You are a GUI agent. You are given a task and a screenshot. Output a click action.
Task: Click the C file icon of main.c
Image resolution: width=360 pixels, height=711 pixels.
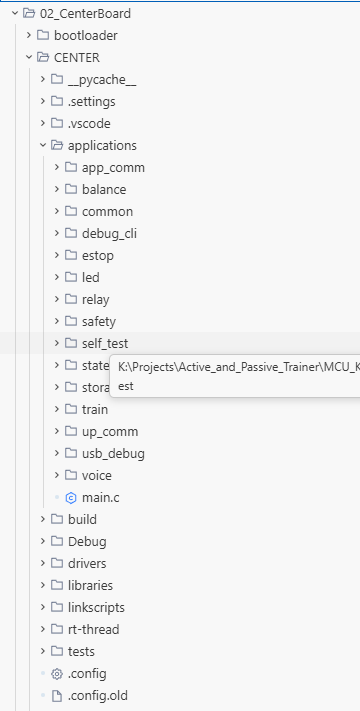pyautogui.click(x=71, y=498)
